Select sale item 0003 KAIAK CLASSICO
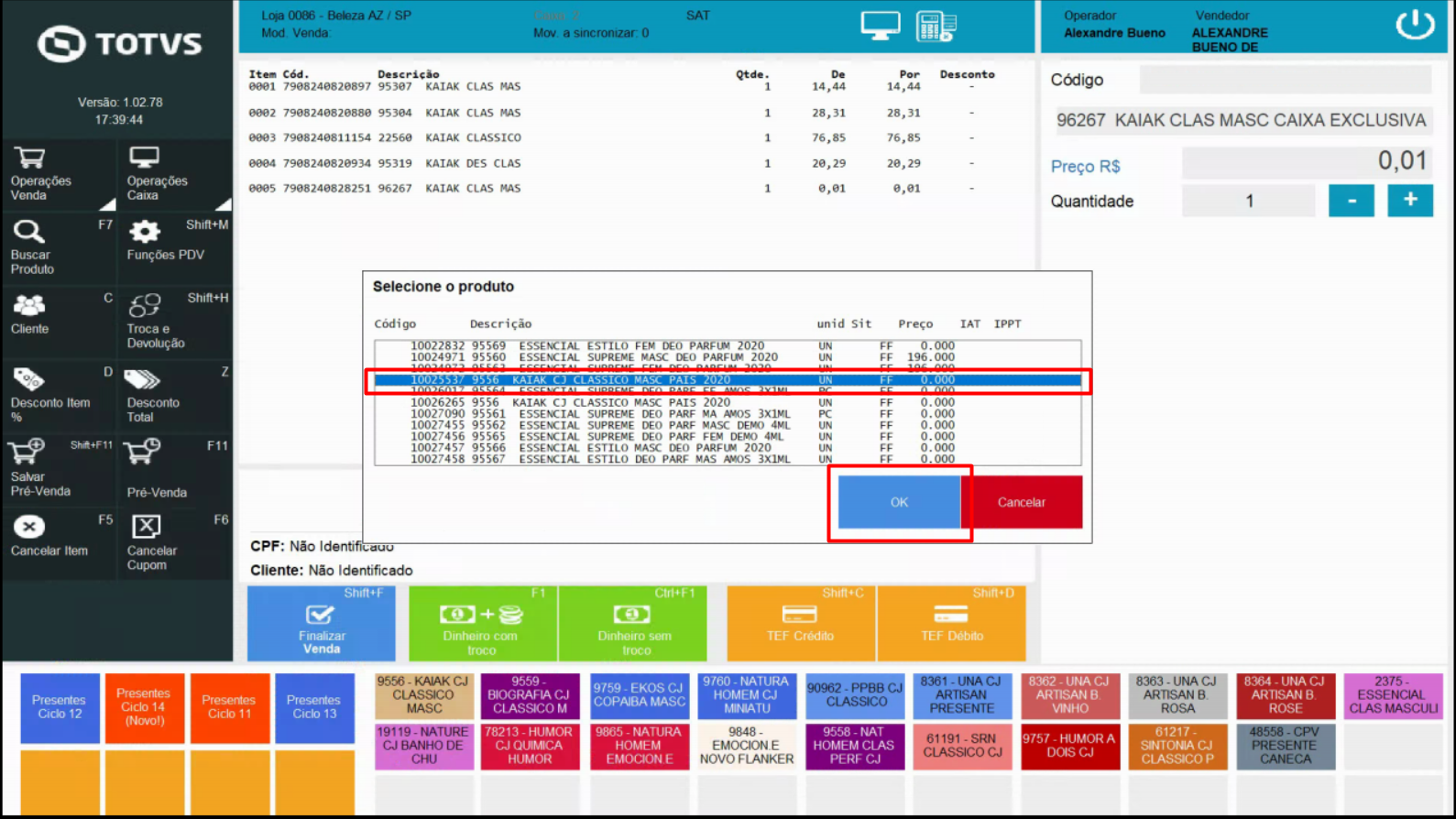 tap(623, 137)
